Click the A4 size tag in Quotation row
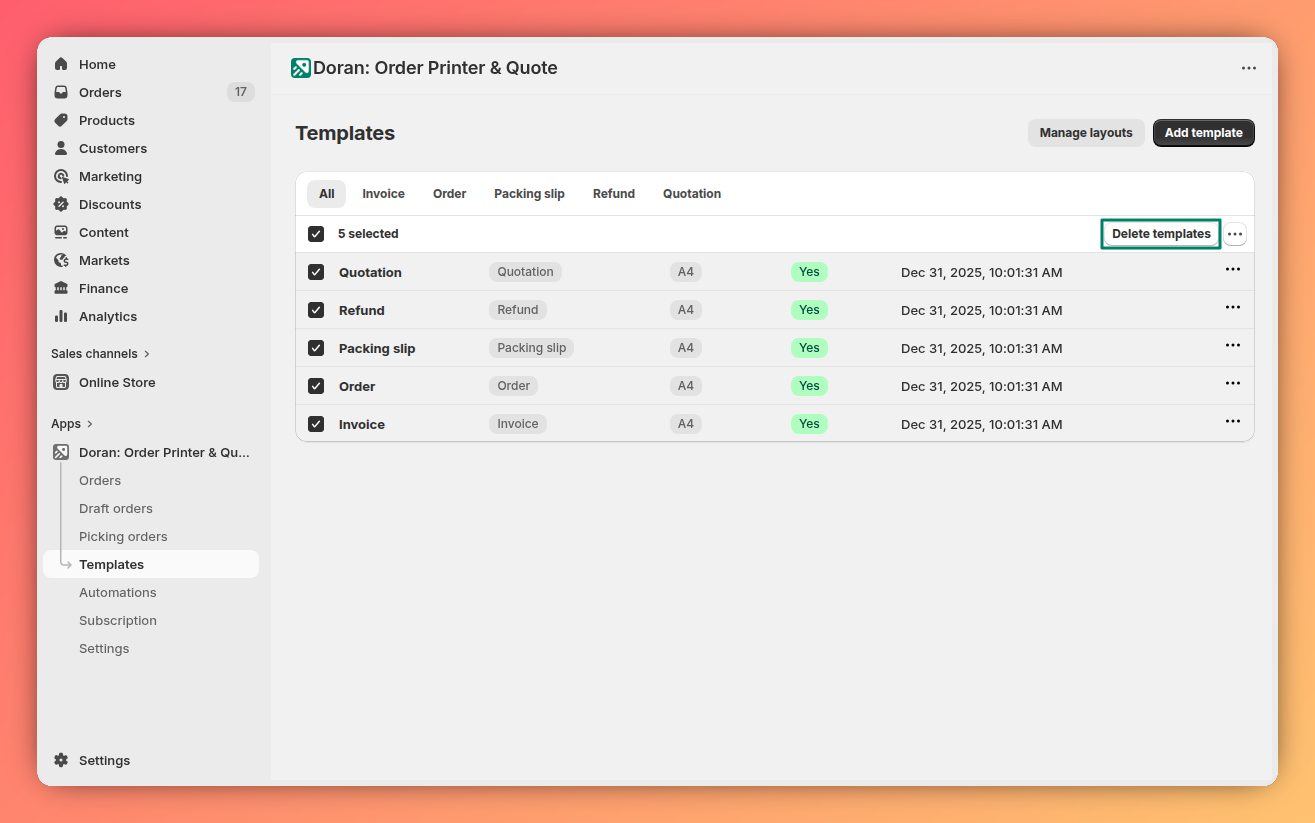The height and width of the screenshot is (823, 1315). pyautogui.click(x=686, y=272)
